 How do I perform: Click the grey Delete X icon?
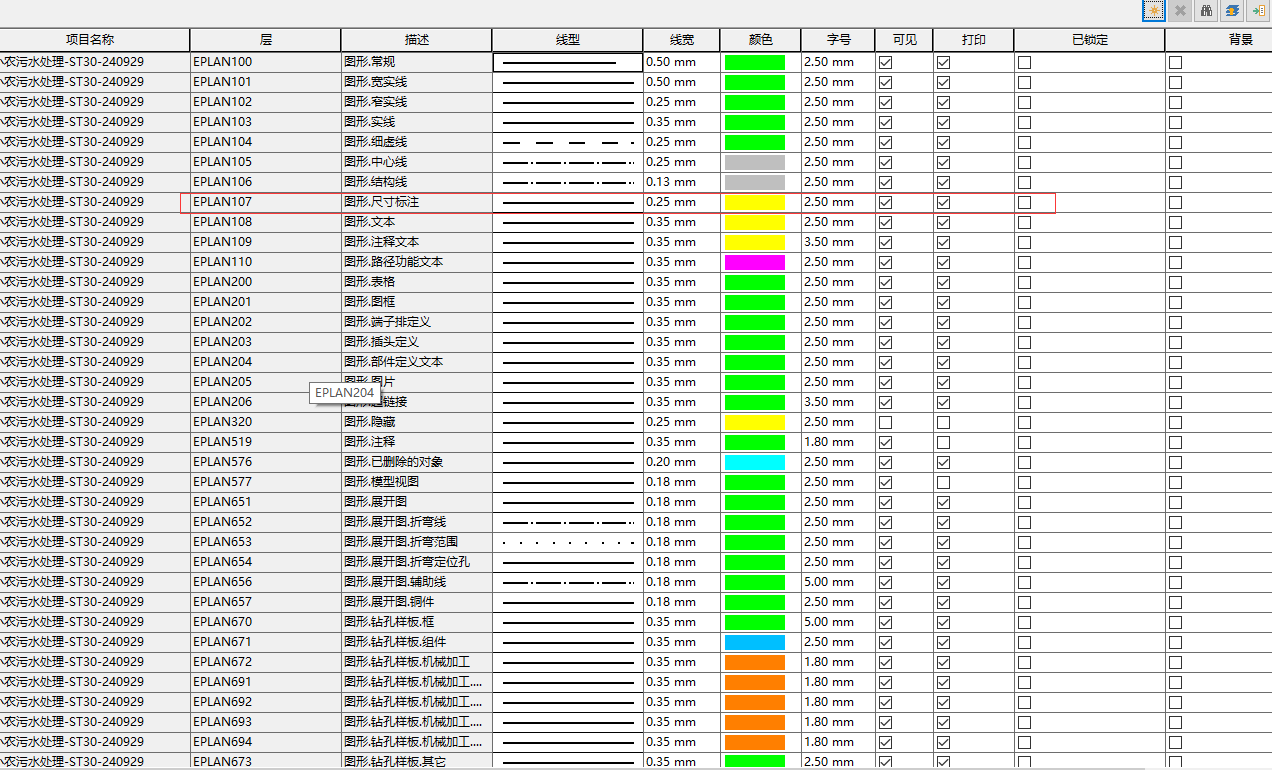point(1180,11)
